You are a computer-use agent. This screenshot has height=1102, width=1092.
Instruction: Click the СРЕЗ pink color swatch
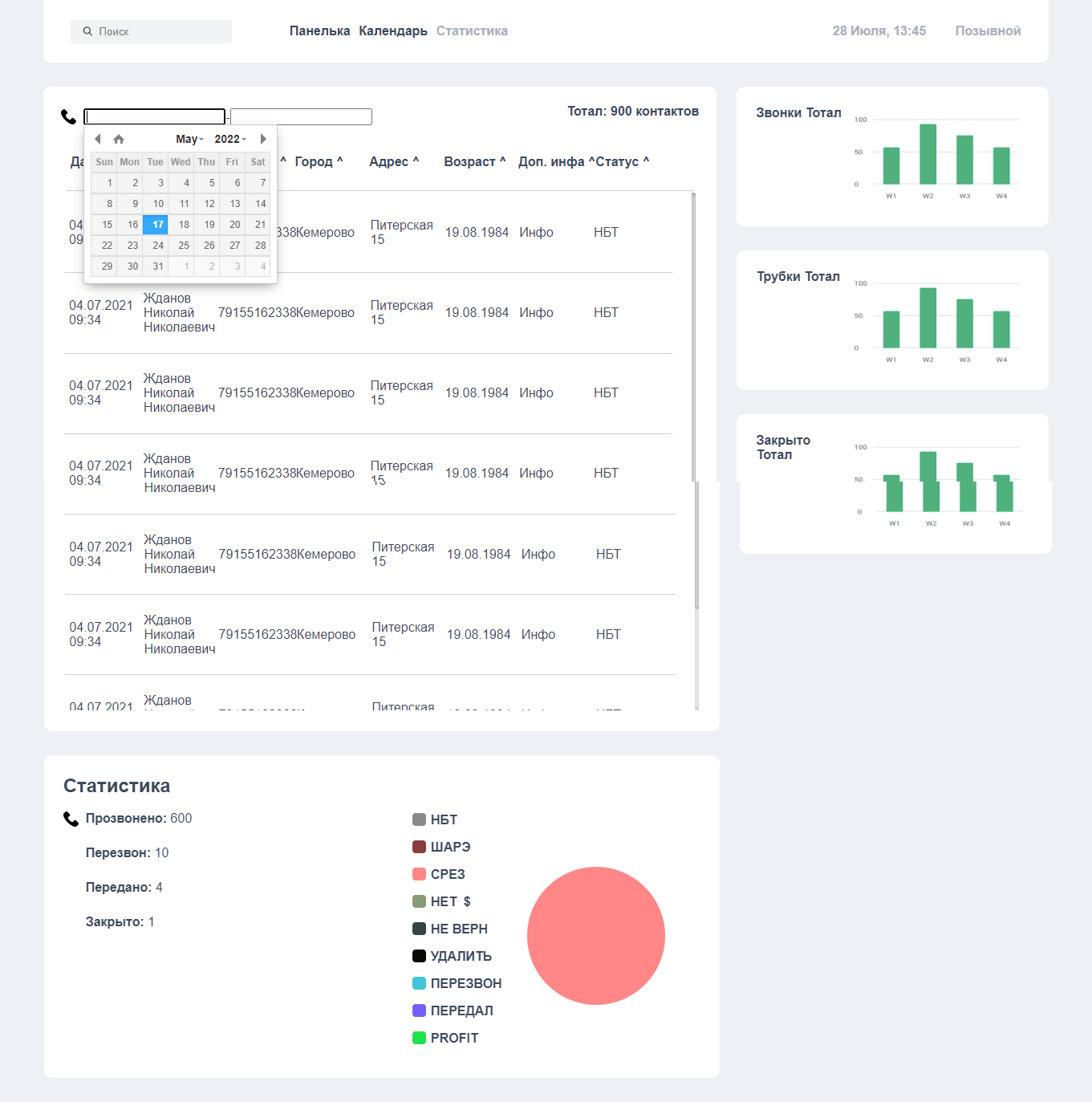pyautogui.click(x=419, y=874)
